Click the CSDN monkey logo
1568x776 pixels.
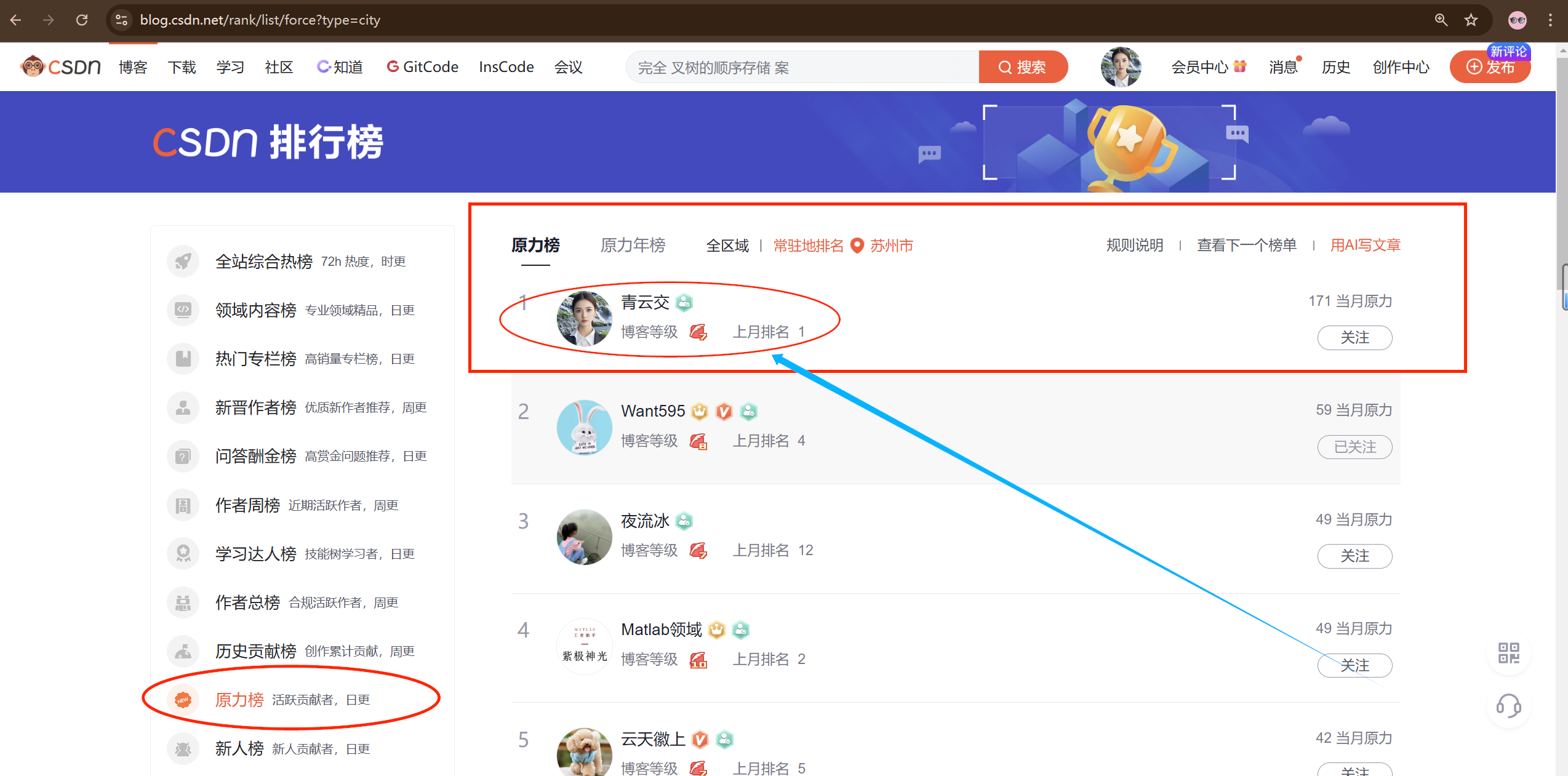[x=60, y=66]
